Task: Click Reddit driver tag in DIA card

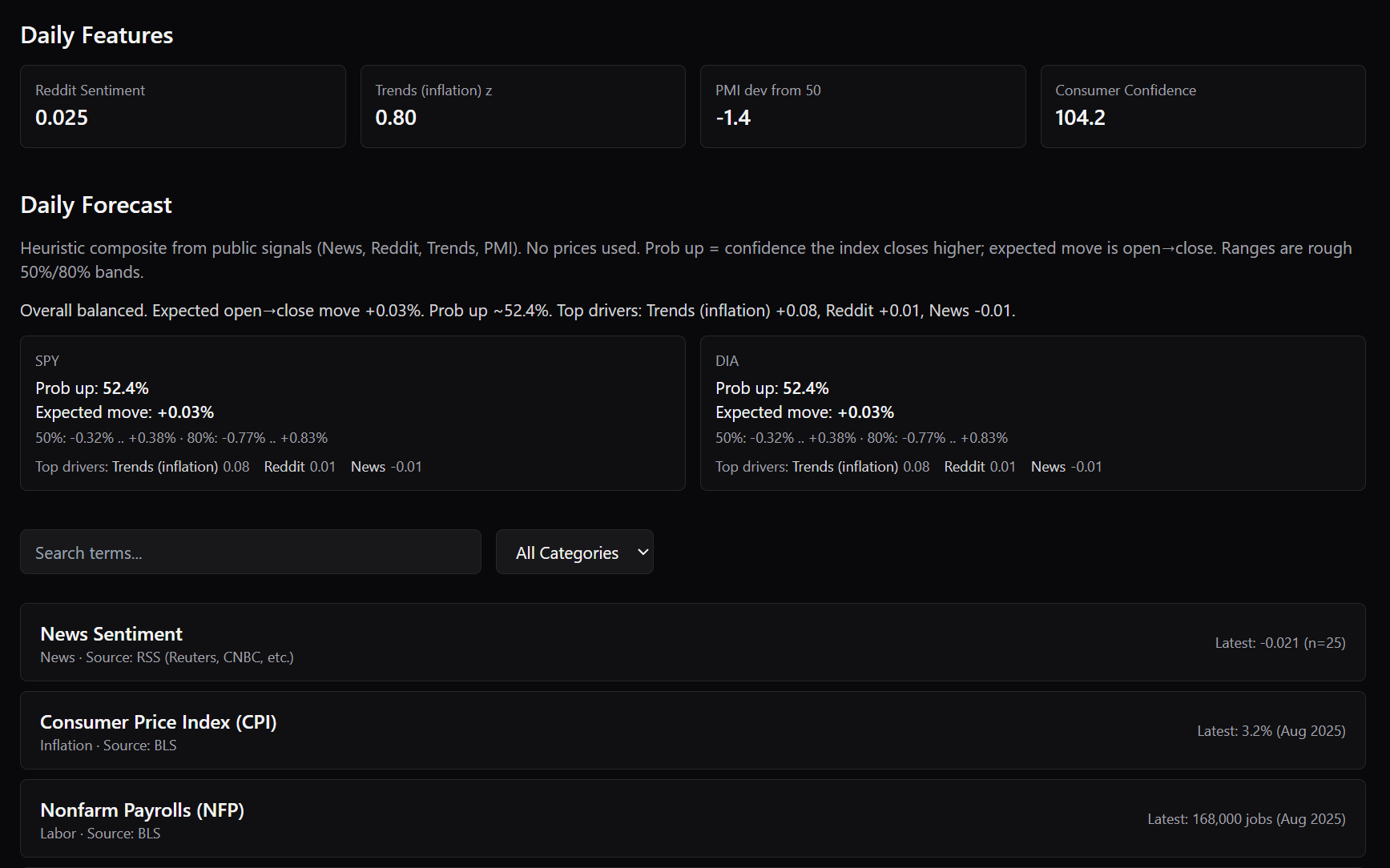Action: coord(979,467)
